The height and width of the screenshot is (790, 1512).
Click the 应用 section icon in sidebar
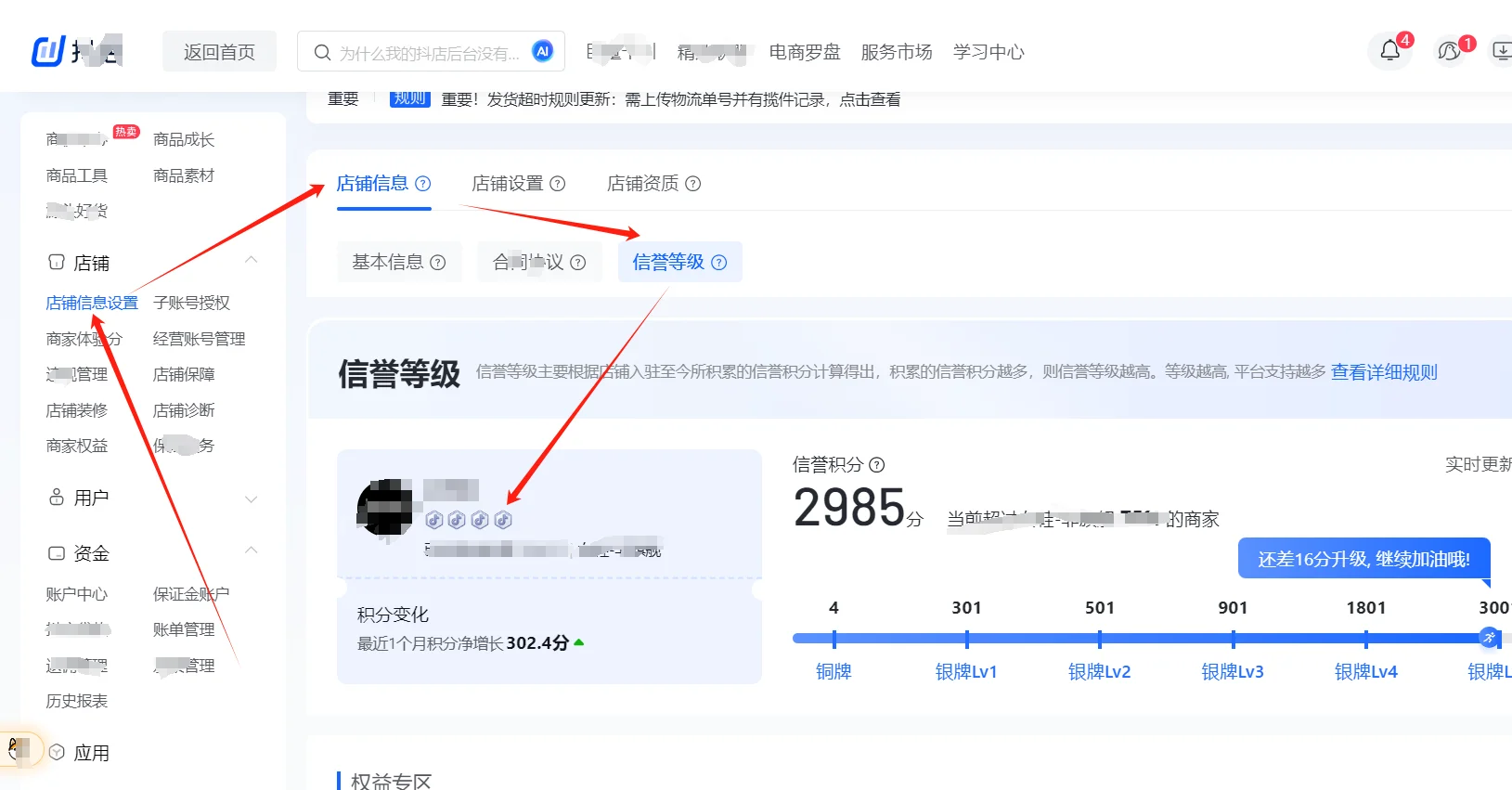coord(57,752)
